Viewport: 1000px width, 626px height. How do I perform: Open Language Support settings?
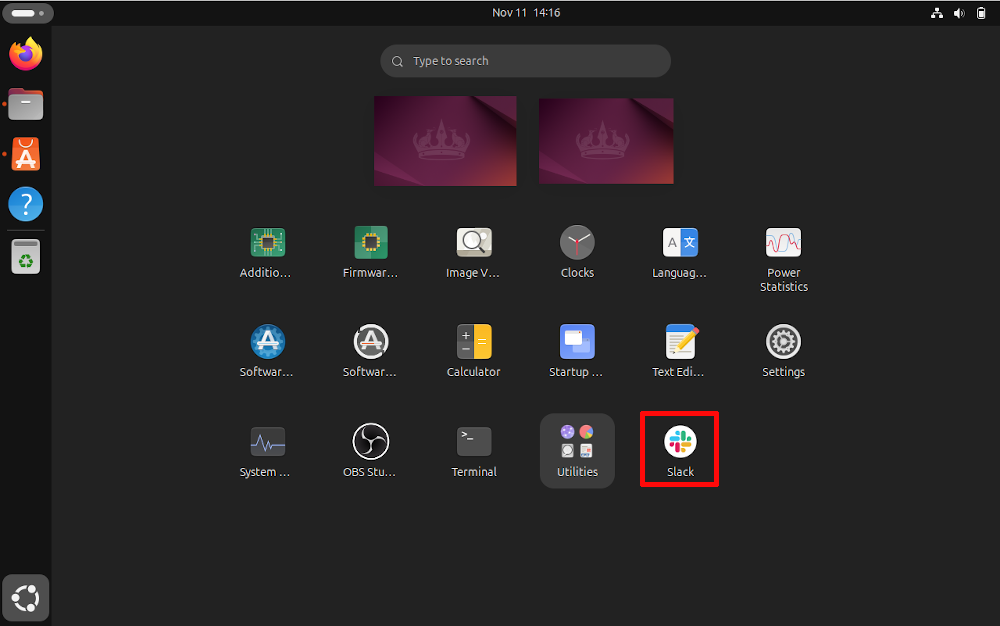(x=680, y=241)
